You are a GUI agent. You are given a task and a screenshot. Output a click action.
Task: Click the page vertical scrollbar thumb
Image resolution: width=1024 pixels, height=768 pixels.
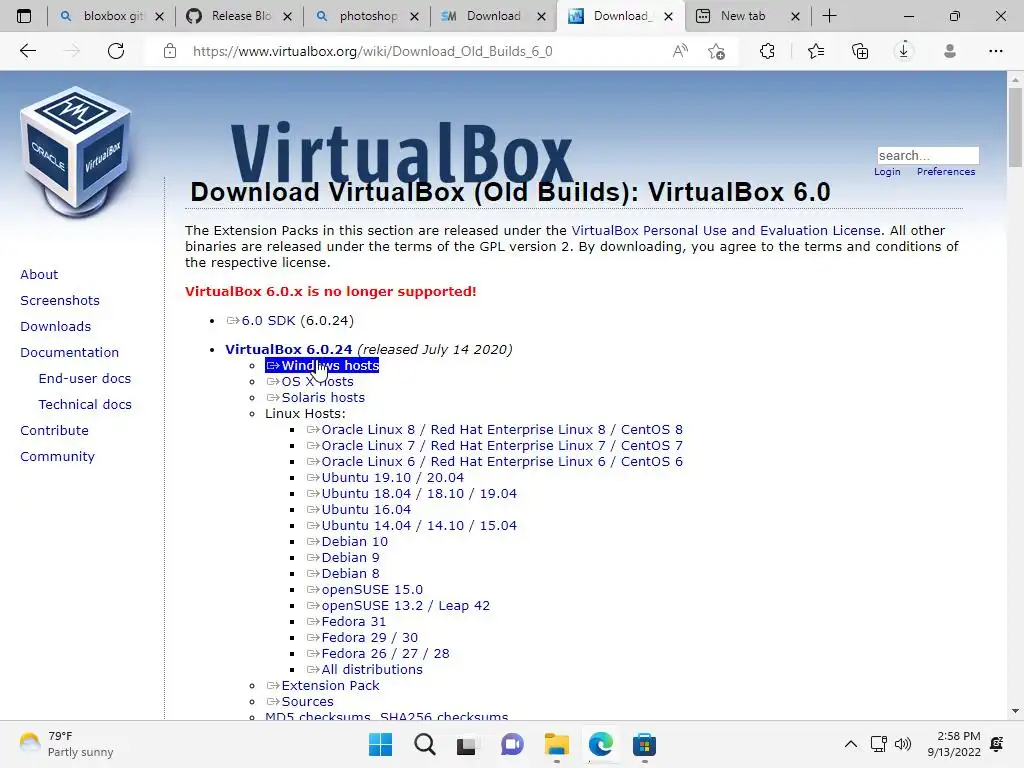[x=1015, y=127]
